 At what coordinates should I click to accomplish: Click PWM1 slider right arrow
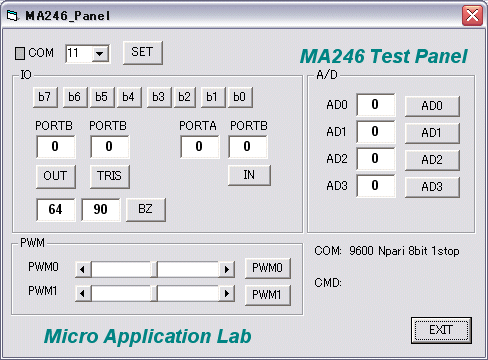(x=227, y=294)
